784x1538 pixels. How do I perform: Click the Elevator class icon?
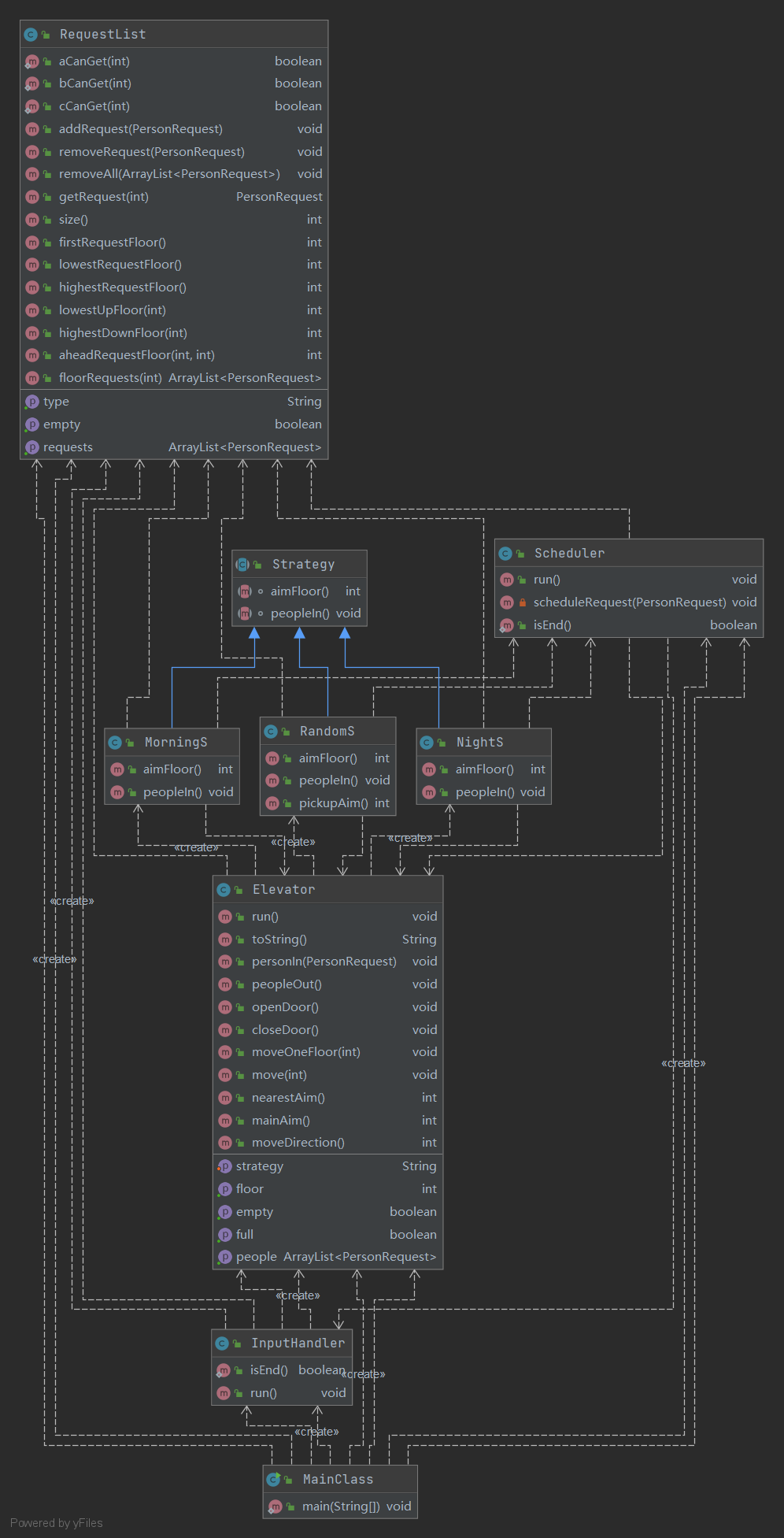click(224, 890)
